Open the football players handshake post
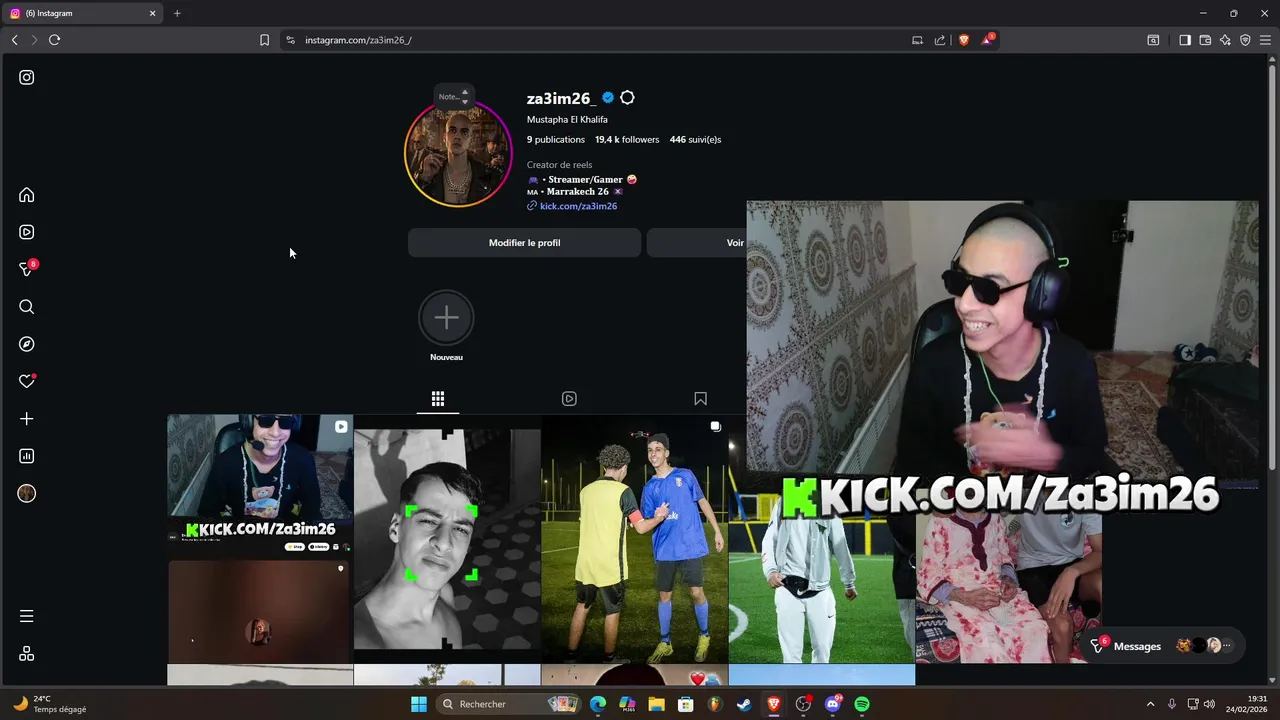This screenshot has height=720, width=1280. tap(634, 539)
